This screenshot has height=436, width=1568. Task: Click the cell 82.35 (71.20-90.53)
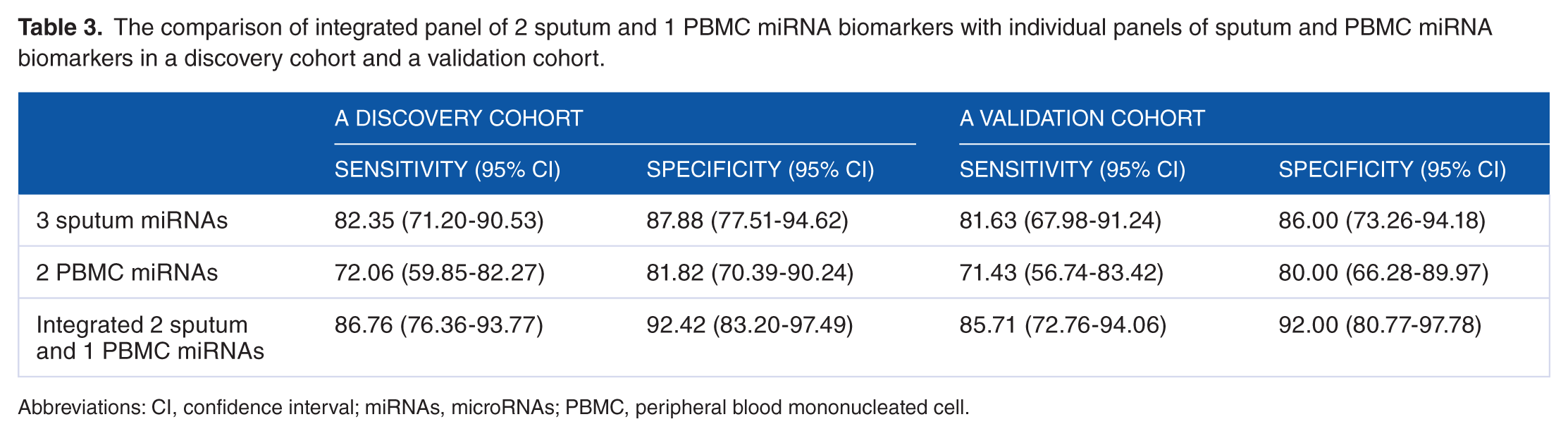click(x=439, y=220)
